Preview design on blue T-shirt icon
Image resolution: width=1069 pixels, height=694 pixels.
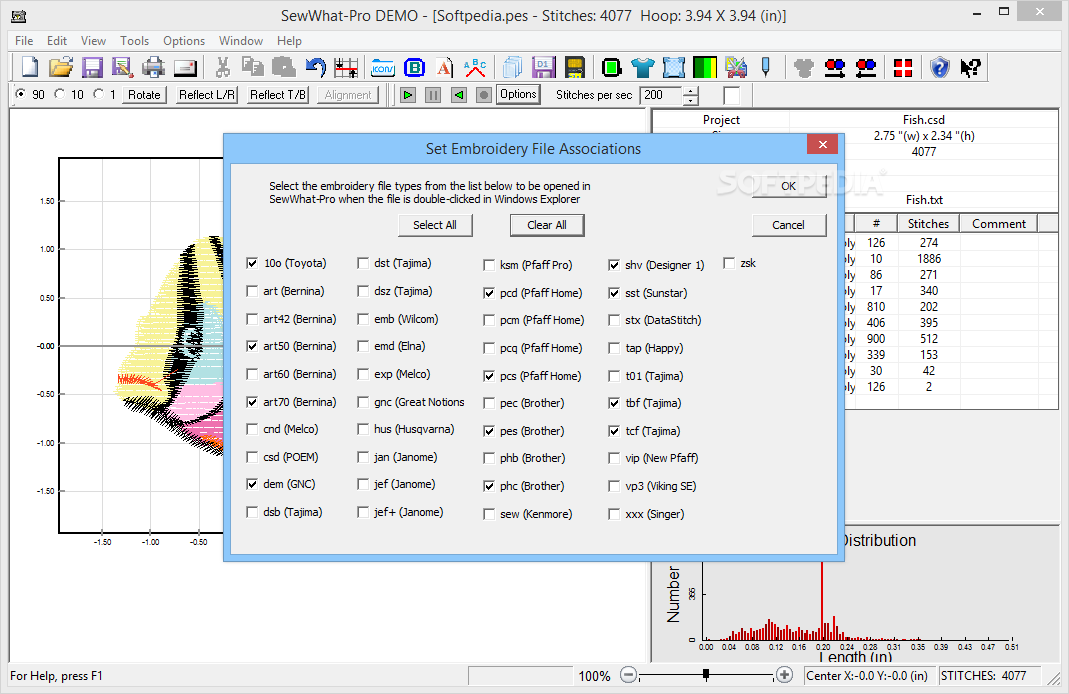(x=642, y=67)
